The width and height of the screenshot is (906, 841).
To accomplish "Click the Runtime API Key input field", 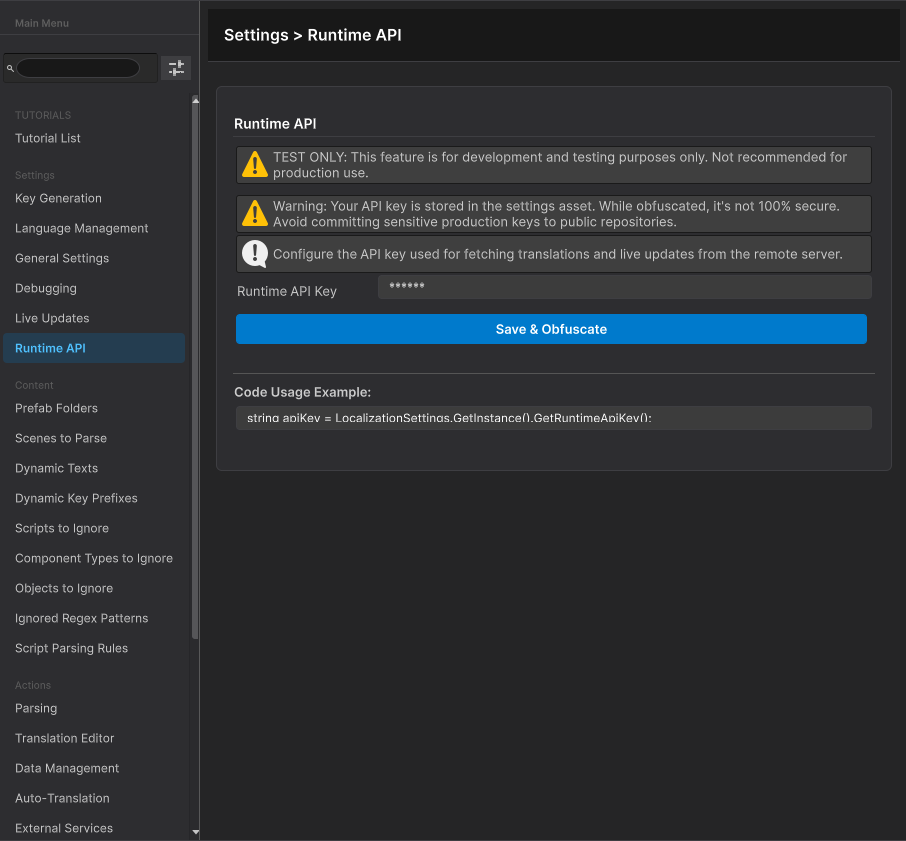I will tap(624, 287).
